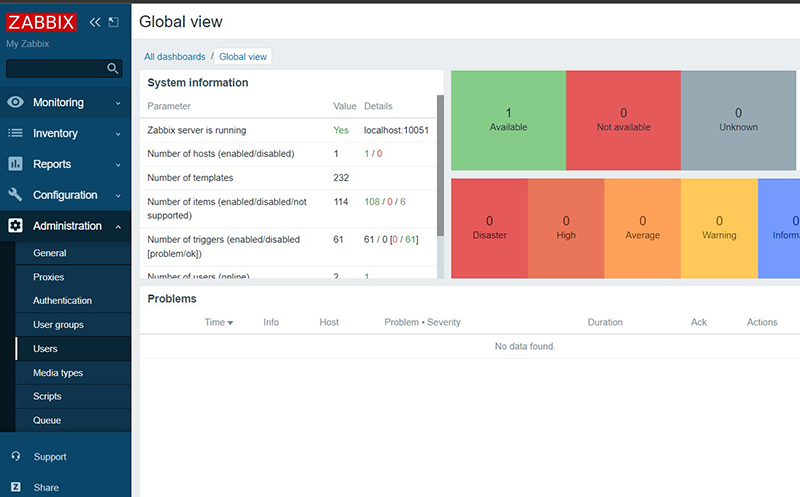The image size is (800, 497).
Task: Open the Administration menu
Action: click(x=65, y=226)
